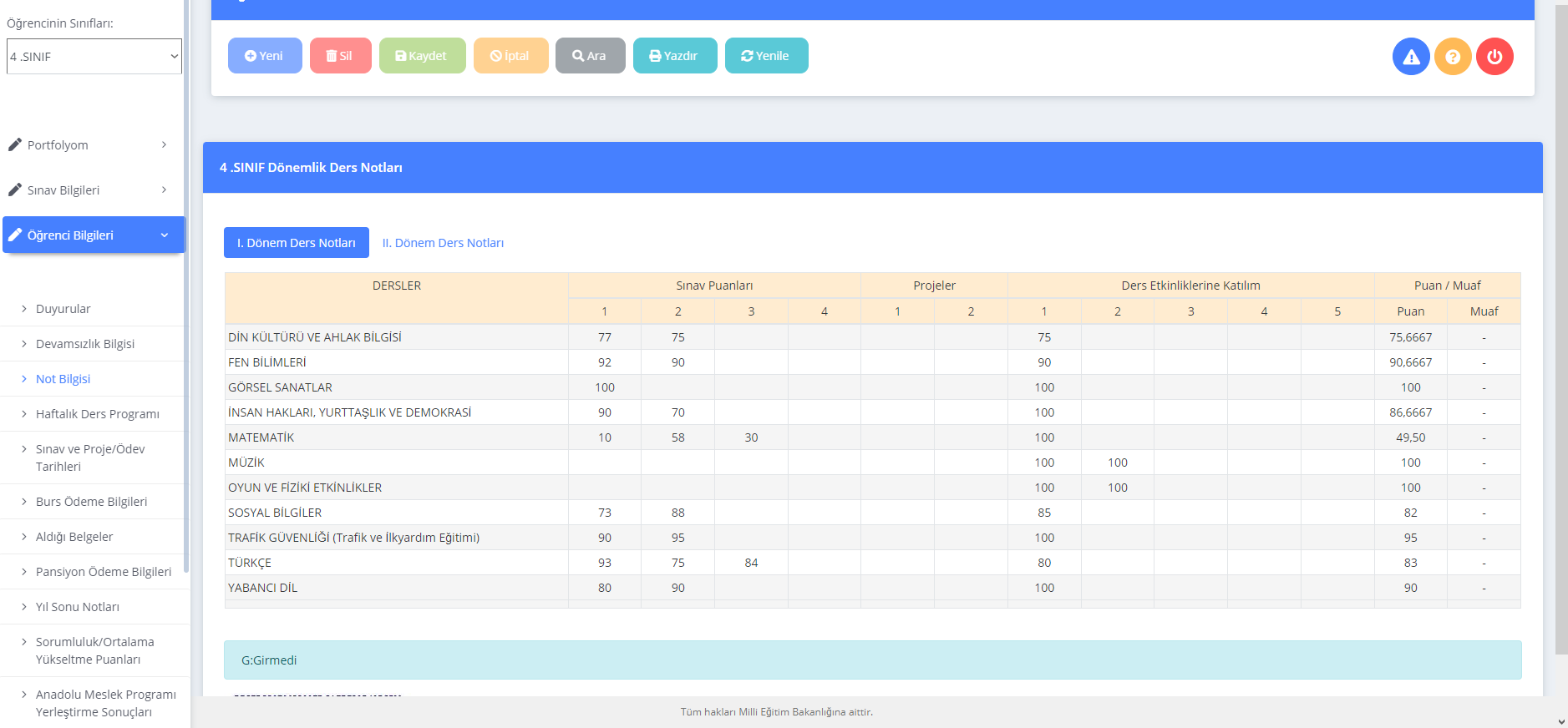Open the Duyurular menu item
This screenshot has height=728, width=1568.
[63, 309]
